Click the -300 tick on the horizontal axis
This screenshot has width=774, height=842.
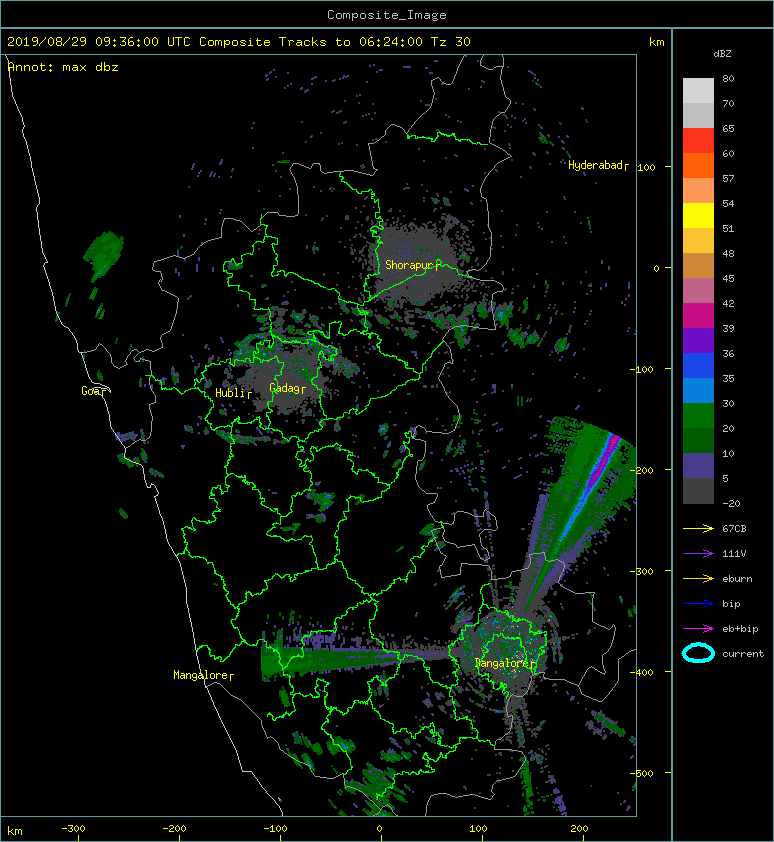[x=73, y=829]
